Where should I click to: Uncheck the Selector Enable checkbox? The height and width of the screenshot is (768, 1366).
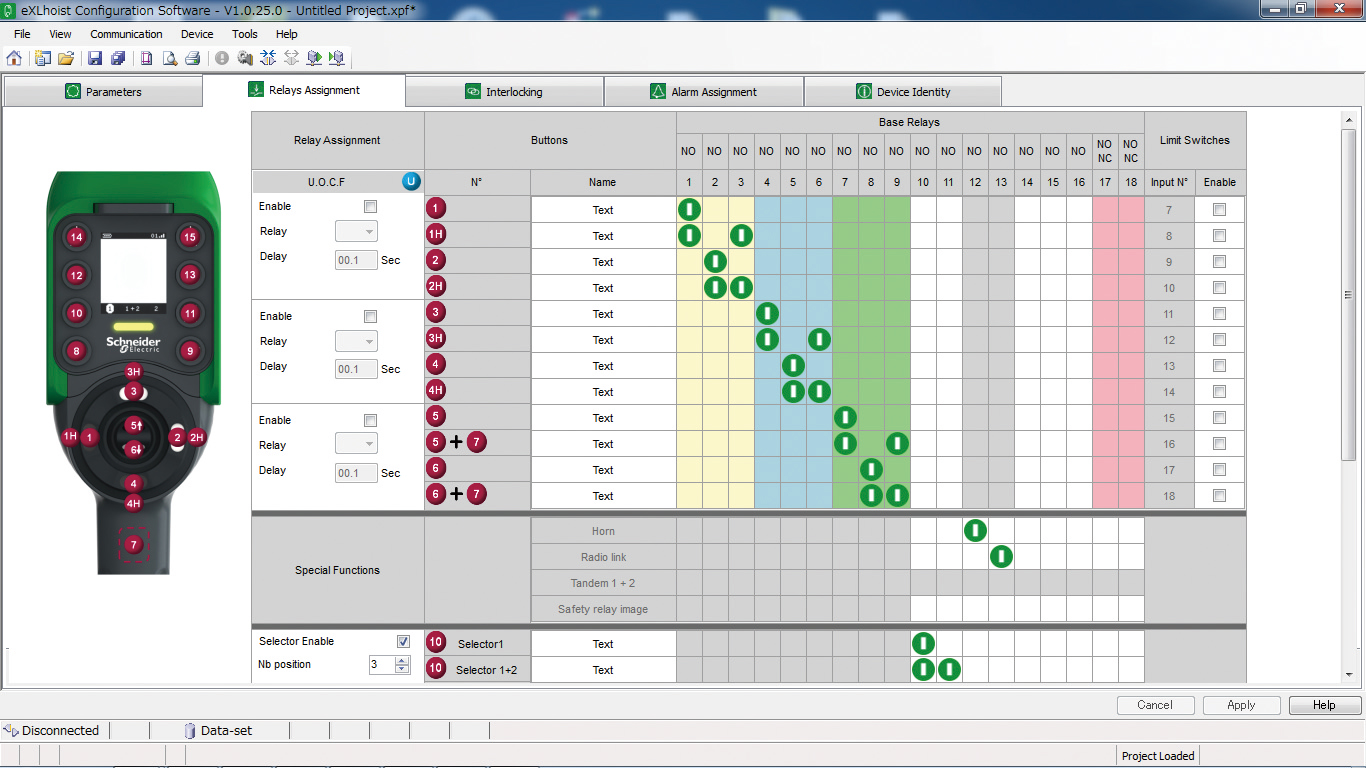(403, 641)
